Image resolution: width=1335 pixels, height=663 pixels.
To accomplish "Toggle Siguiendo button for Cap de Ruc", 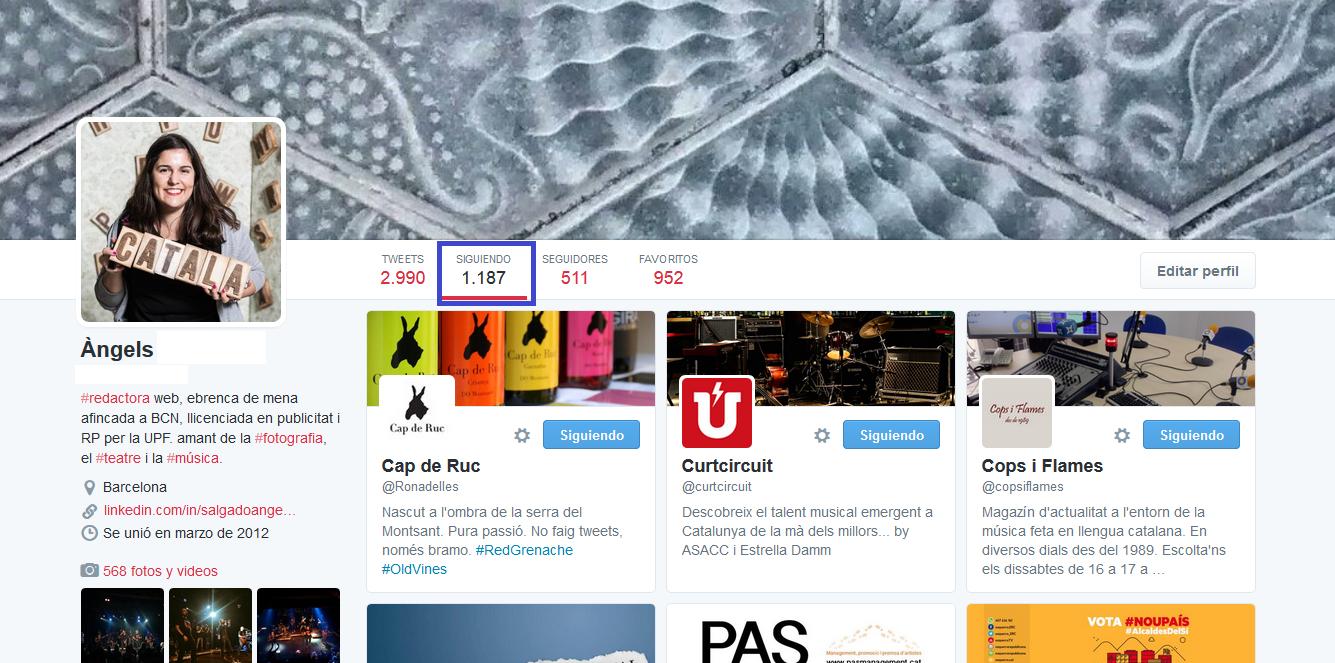I will pos(591,435).
